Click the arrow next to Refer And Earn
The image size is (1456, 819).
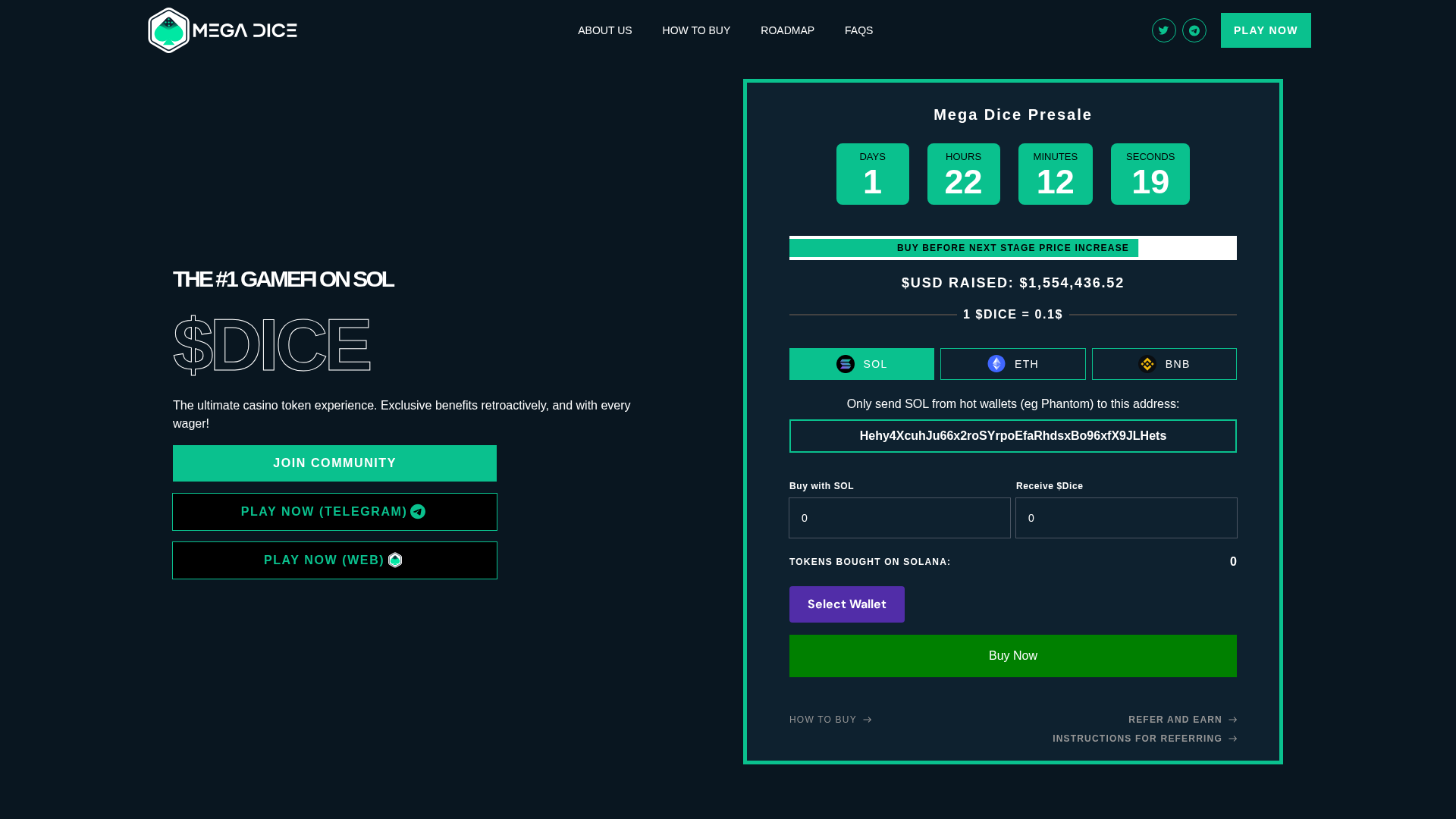1233,720
